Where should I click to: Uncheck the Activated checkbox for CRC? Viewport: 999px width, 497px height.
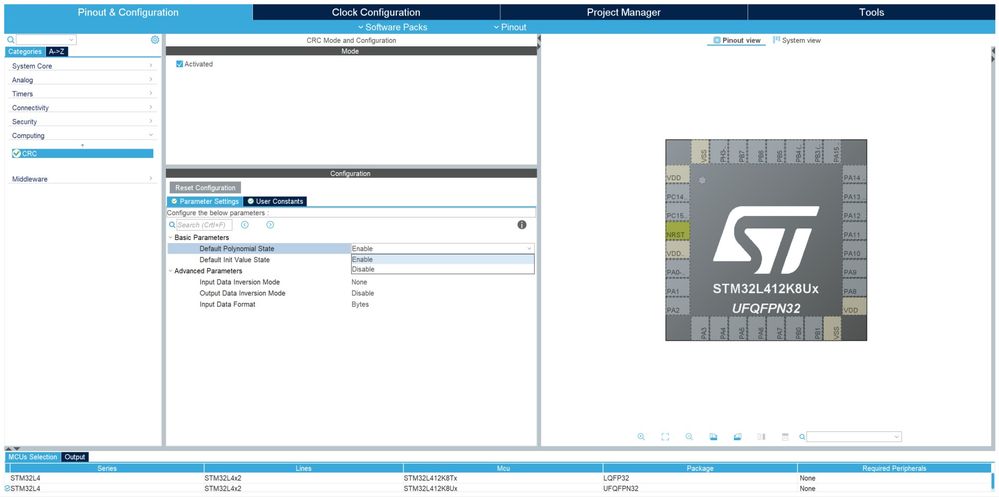click(180, 64)
